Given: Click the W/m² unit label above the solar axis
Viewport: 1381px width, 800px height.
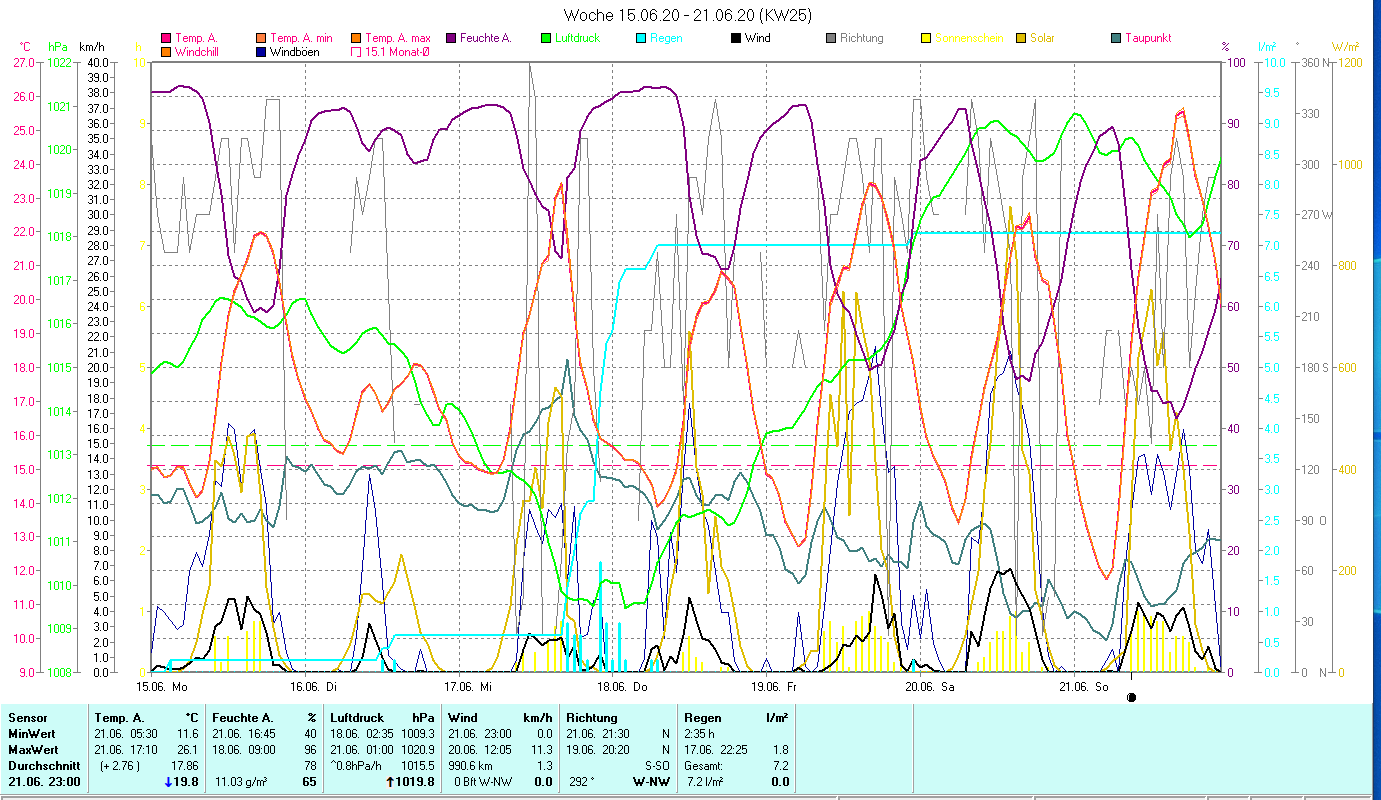Looking at the screenshot, I should tap(1346, 47).
